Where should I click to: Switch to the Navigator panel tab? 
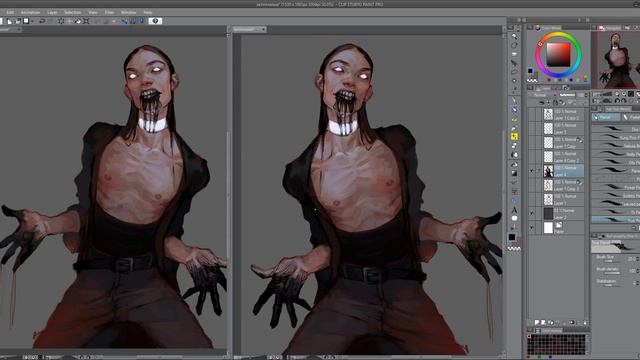(609, 28)
